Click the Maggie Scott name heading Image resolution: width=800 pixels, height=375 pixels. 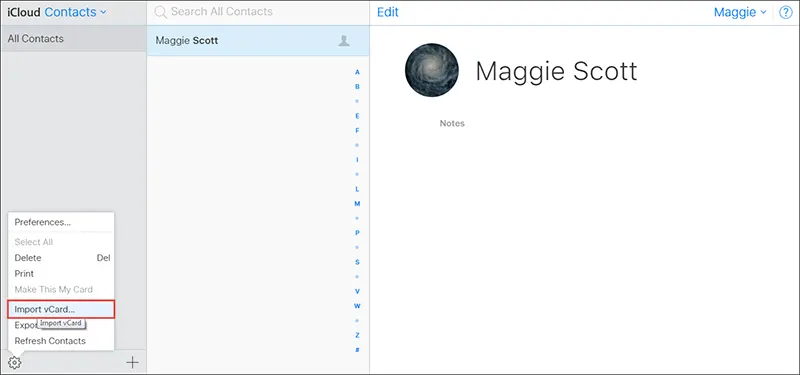556,71
